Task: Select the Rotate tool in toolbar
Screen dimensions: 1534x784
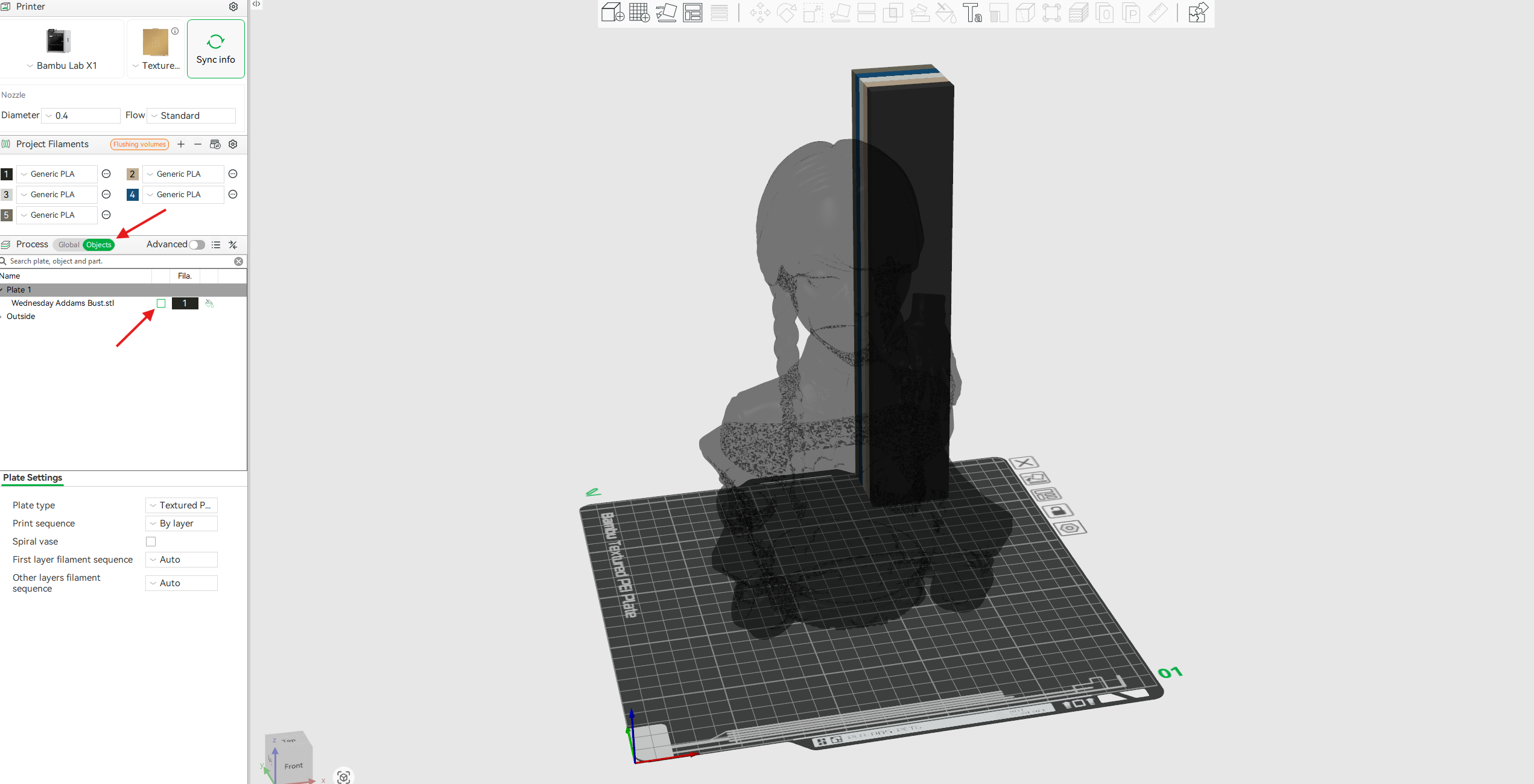Action: pyautogui.click(x=787, y=12)
